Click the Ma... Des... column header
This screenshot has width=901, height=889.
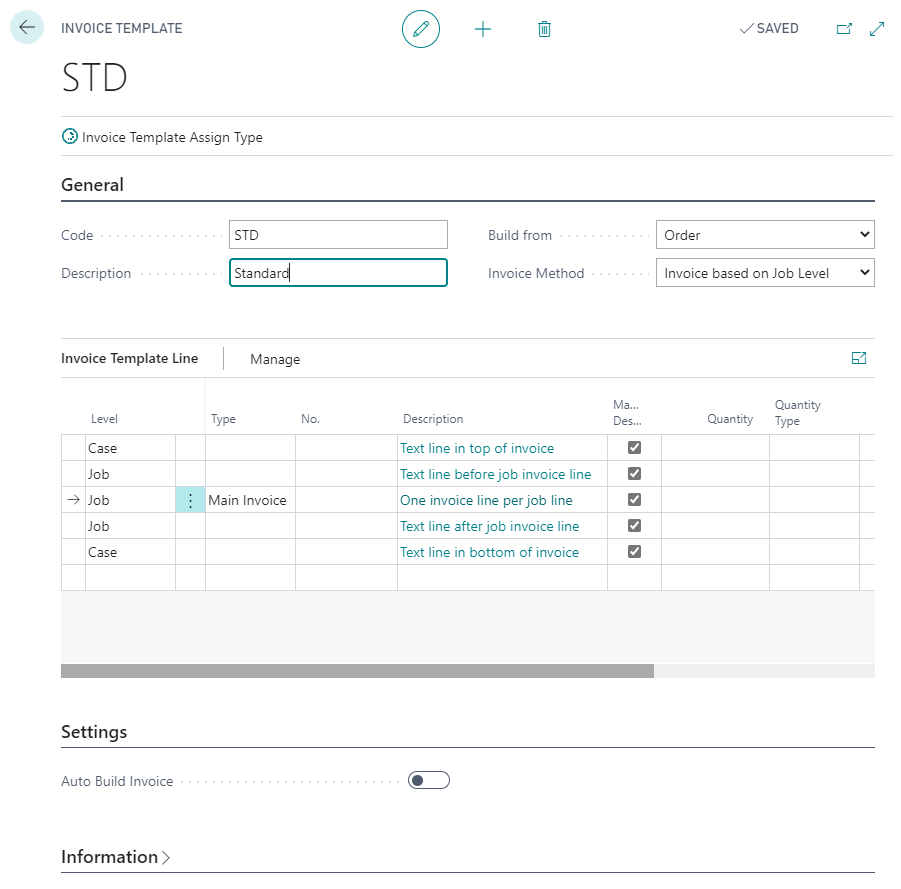click(627, 413)
